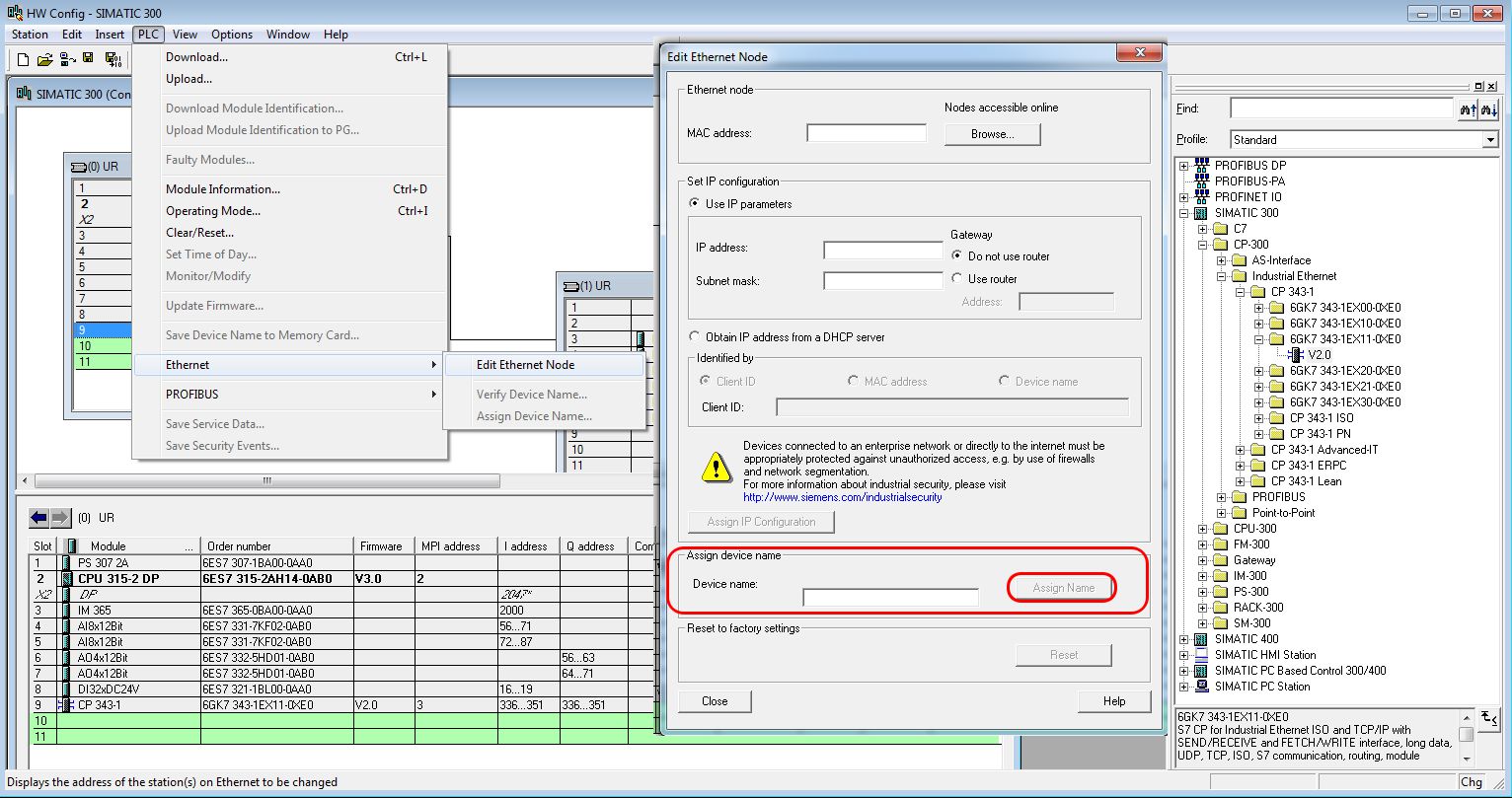Select the Use IP parameters radio button
Screen dimensions: 1512x798
[695, 204]
